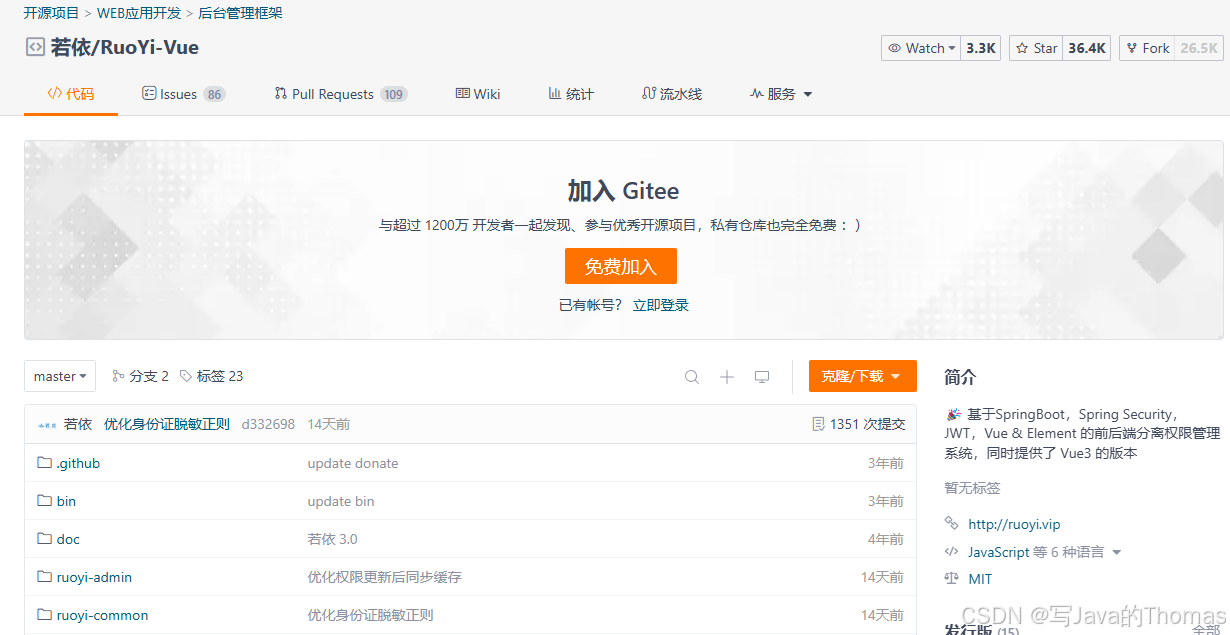Open the Watch dropdown button
Screen dimensions: 1230x635
tap(922, 48)
